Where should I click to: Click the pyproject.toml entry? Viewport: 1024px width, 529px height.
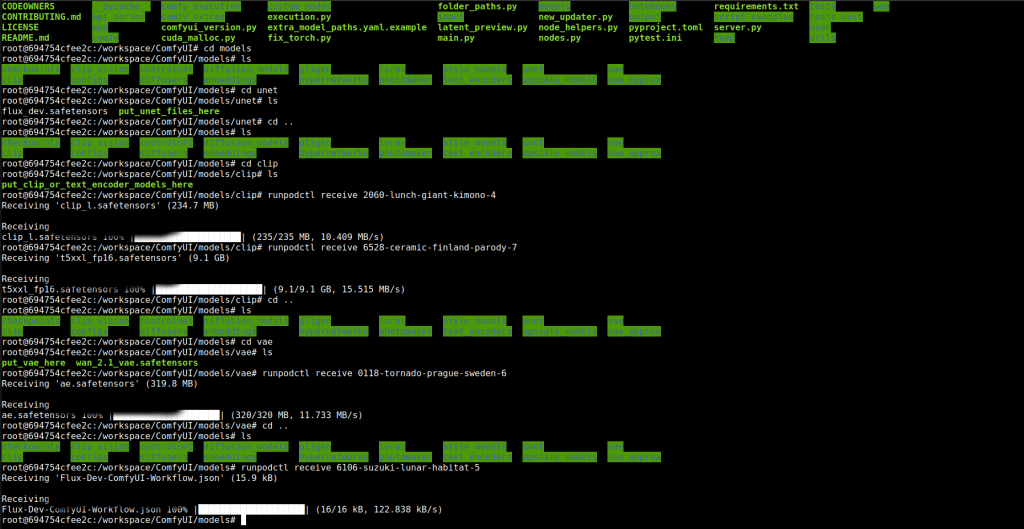click(x=666, y=28)
